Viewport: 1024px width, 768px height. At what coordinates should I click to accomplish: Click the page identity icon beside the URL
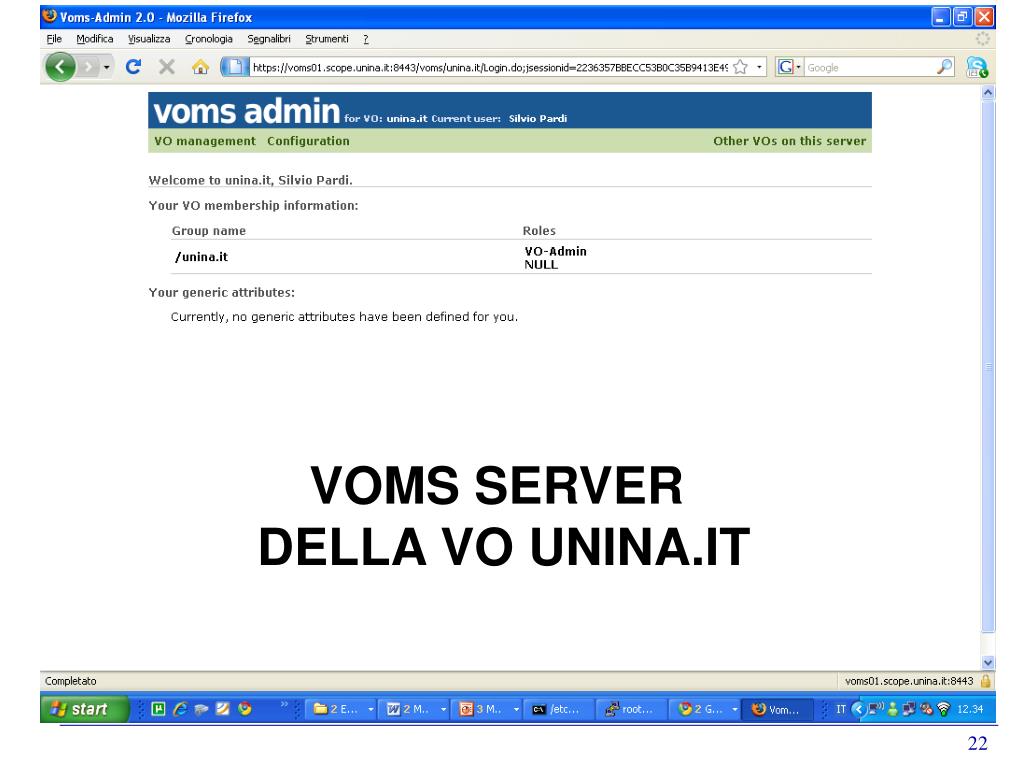click(x=234, y=67)
